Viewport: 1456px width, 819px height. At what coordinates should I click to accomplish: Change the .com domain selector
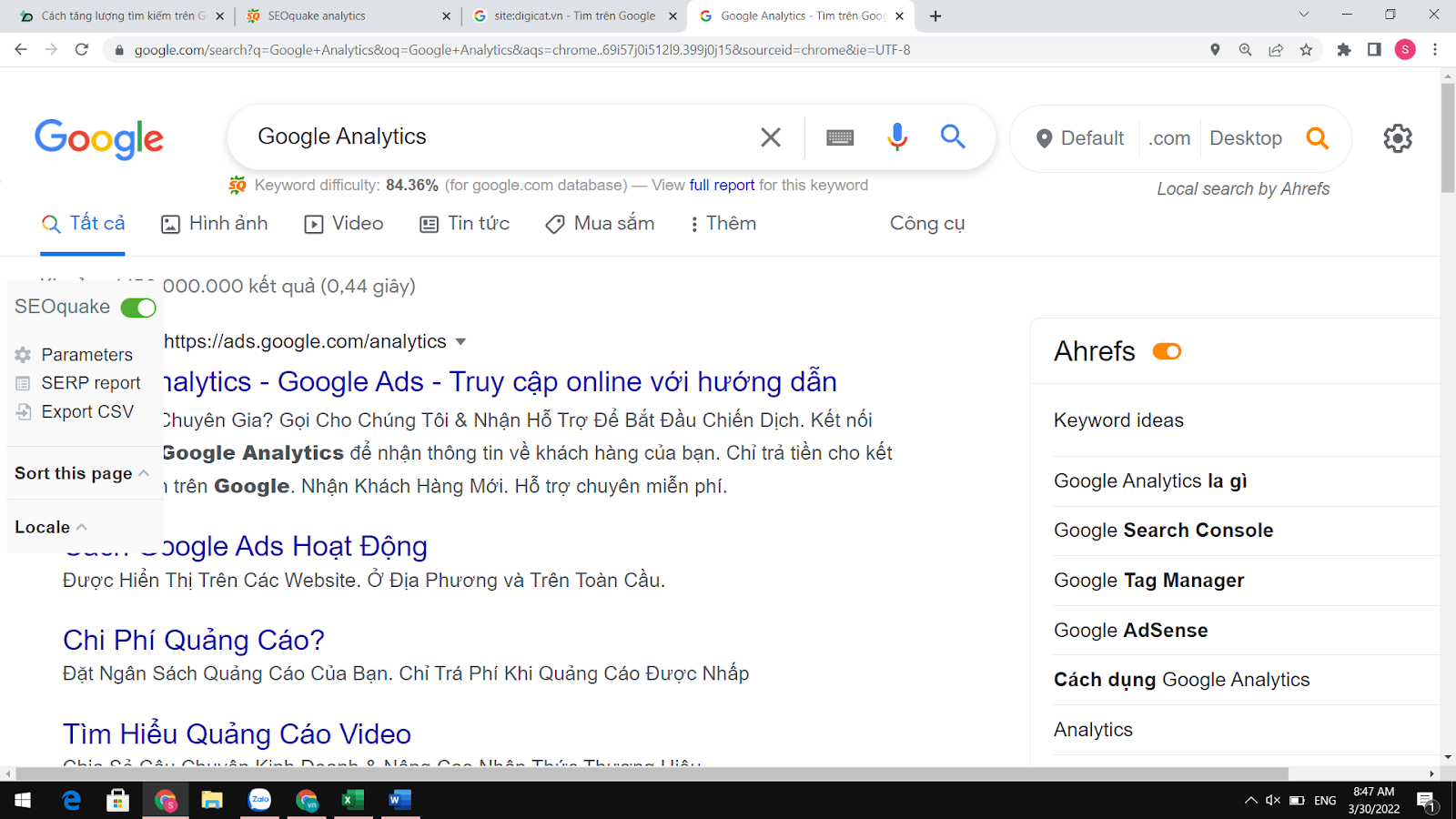(1169, 138)
